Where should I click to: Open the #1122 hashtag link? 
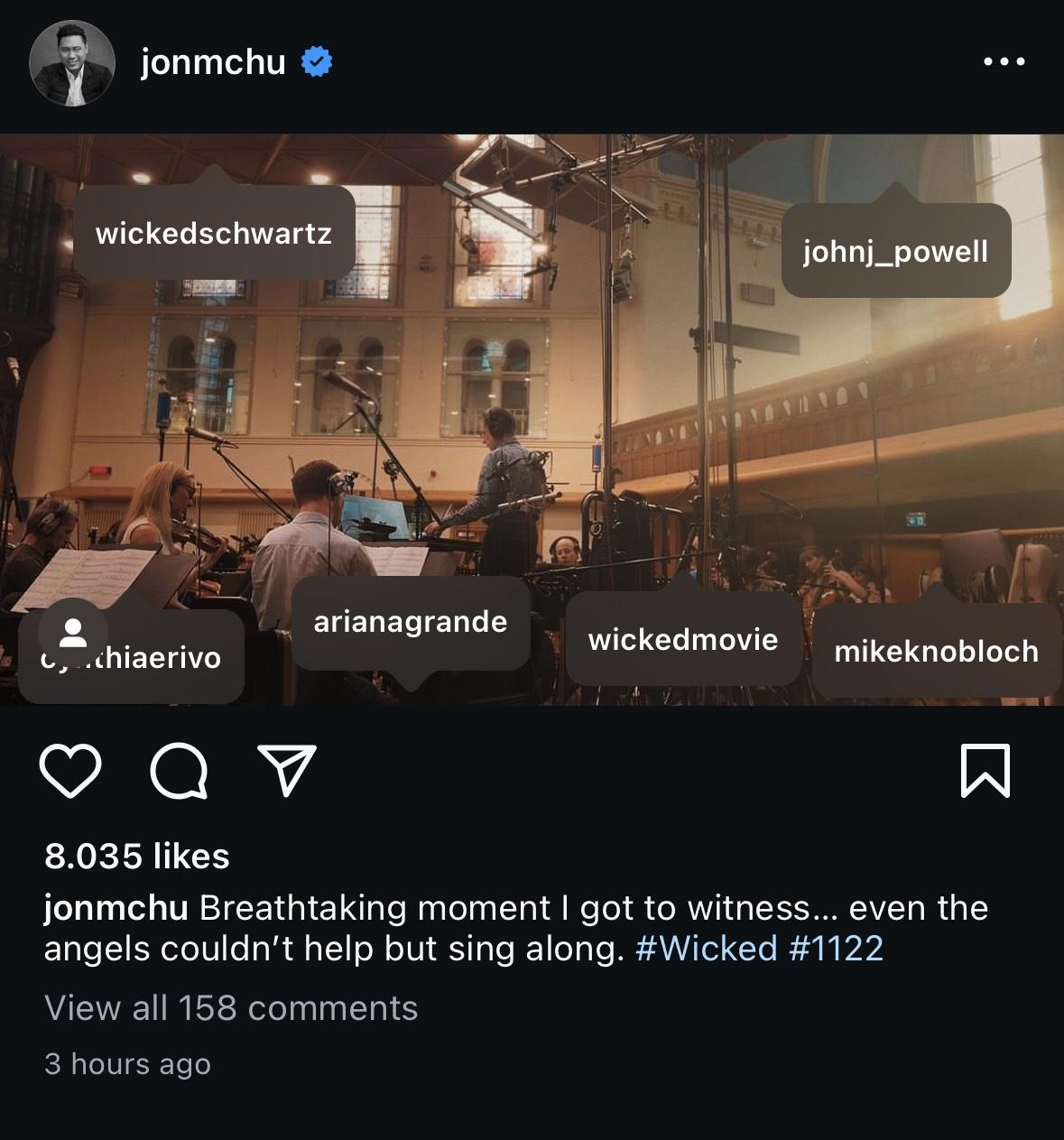tap(837, 948)
